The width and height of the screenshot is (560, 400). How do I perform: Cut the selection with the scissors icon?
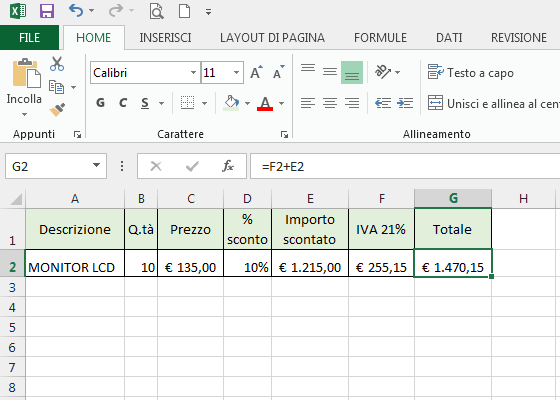[57, 64]
